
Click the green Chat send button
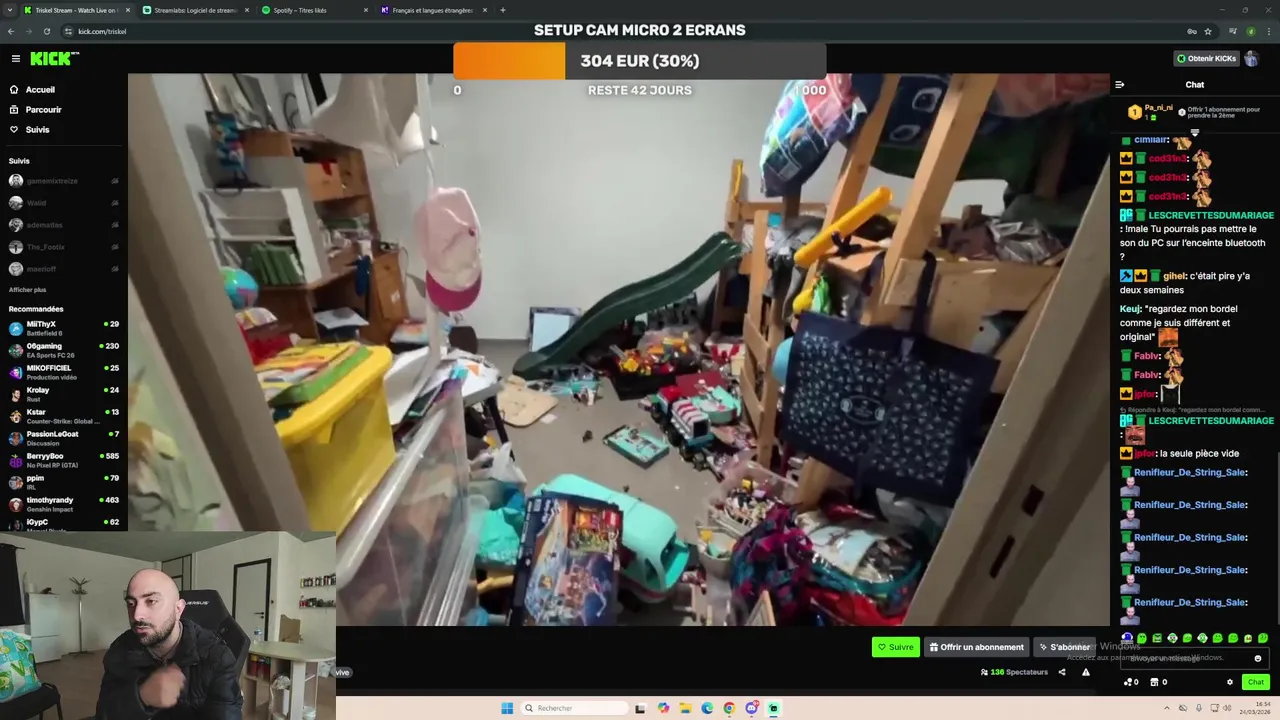click(x=1256, y=682)
